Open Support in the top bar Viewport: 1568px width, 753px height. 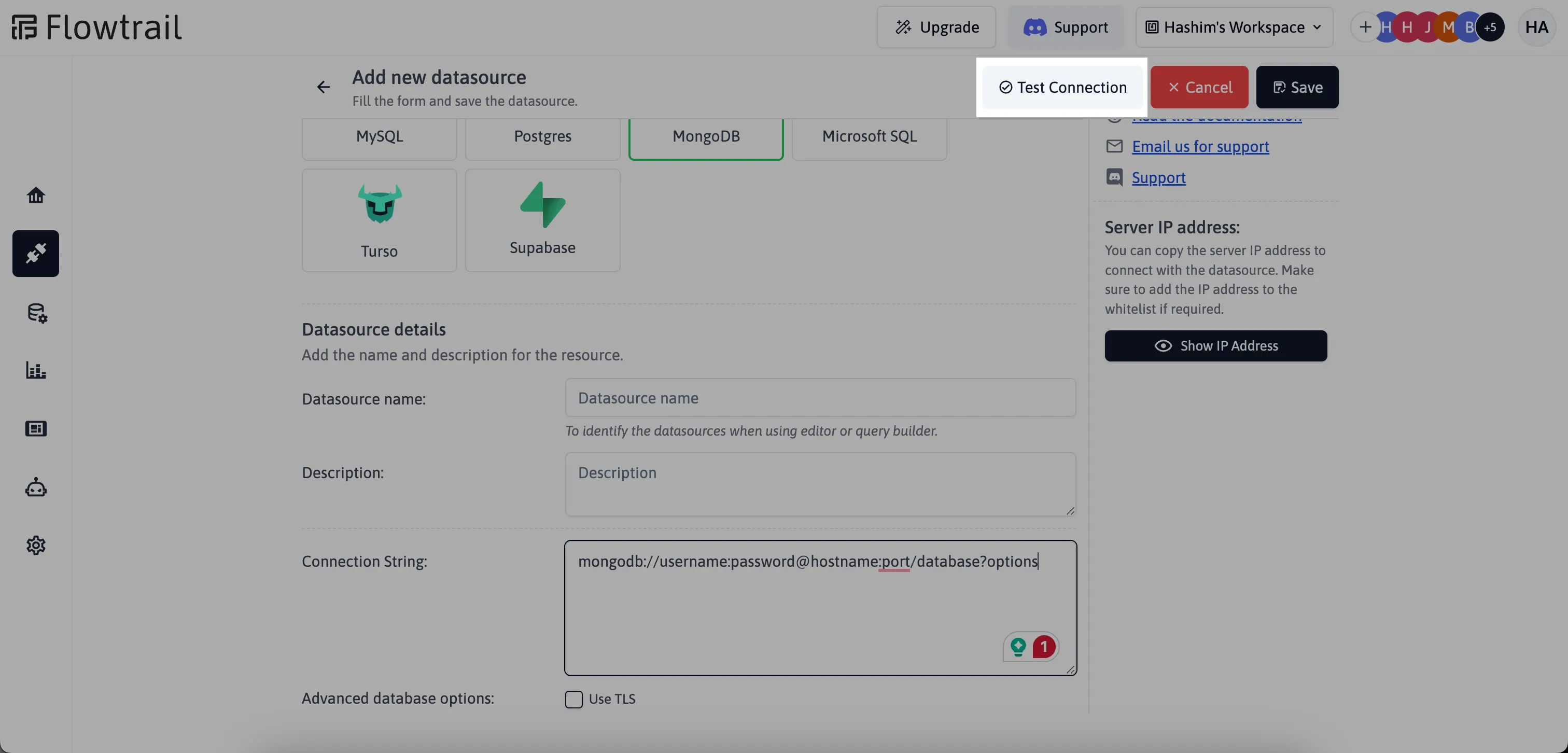click(1066, 27)
